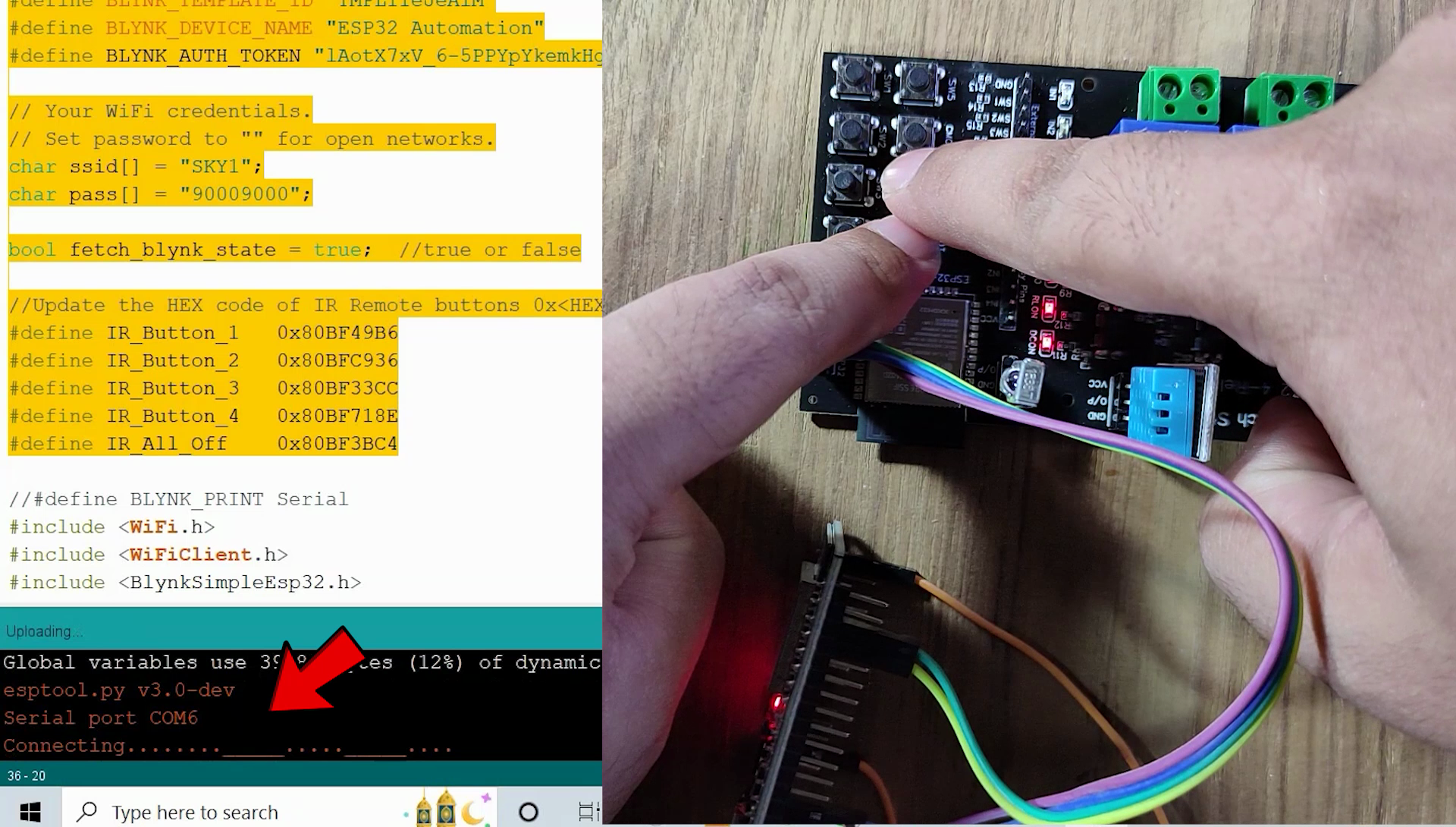Select line 36-20 cursor position indicator
This screenshot has width=1456, height=827.
(26, 775)
